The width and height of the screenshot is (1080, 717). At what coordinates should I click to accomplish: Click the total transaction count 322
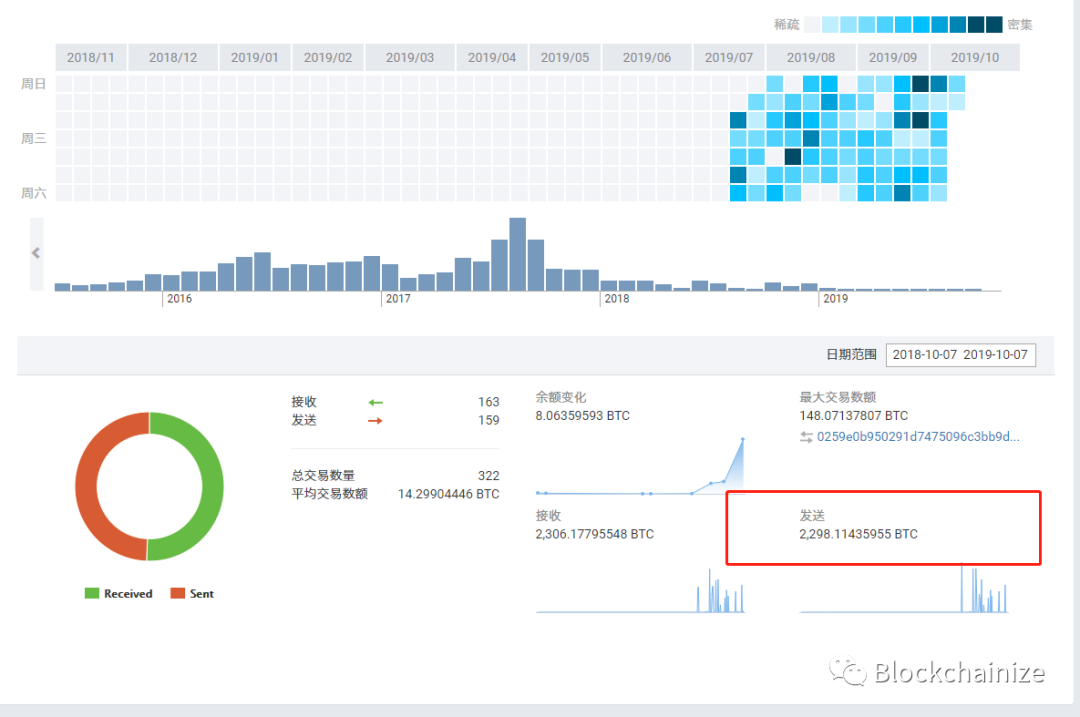pos(488,476)
